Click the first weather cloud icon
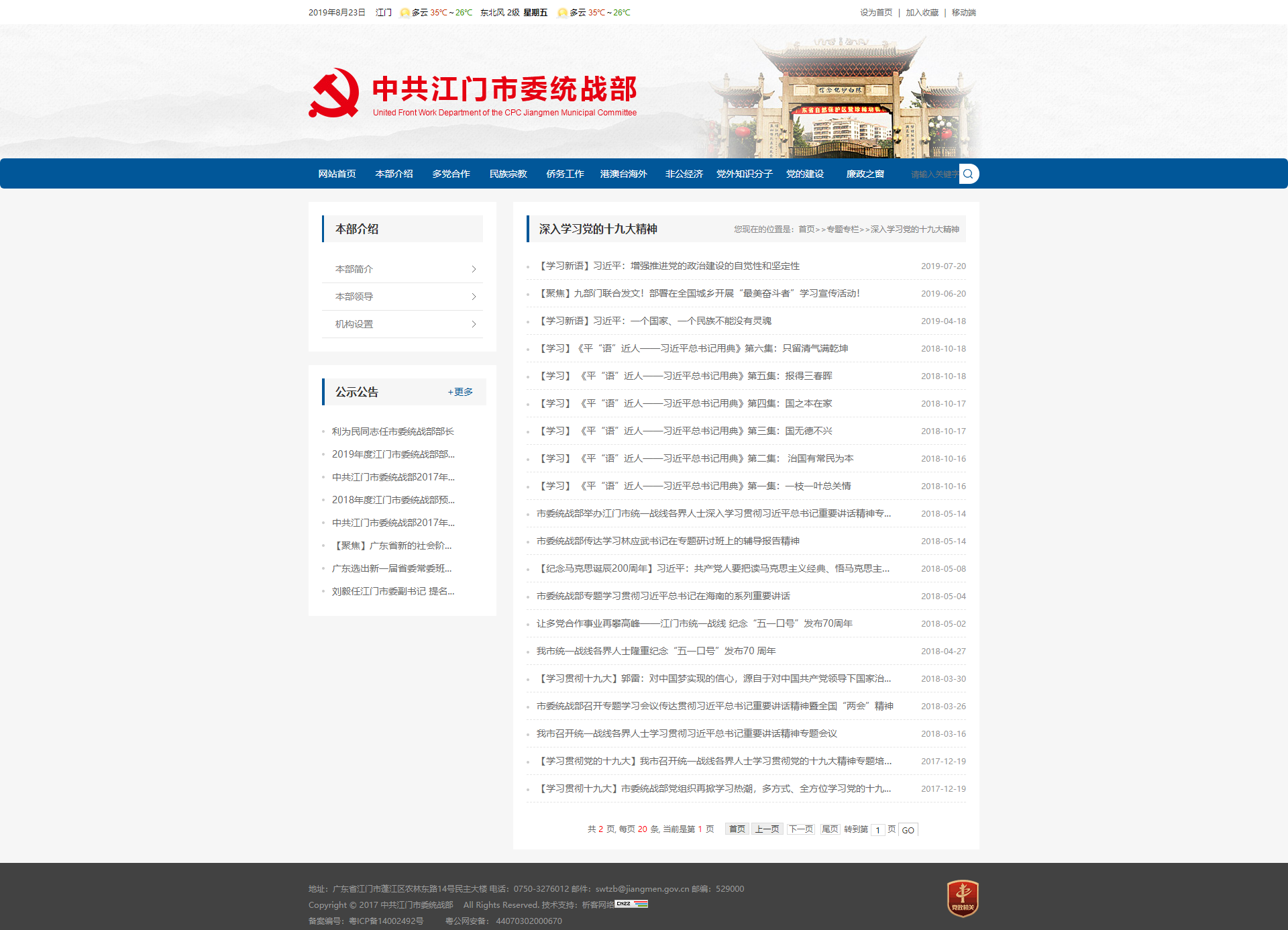The height and width of the screenshot is (930, 1288). (405, 13)
